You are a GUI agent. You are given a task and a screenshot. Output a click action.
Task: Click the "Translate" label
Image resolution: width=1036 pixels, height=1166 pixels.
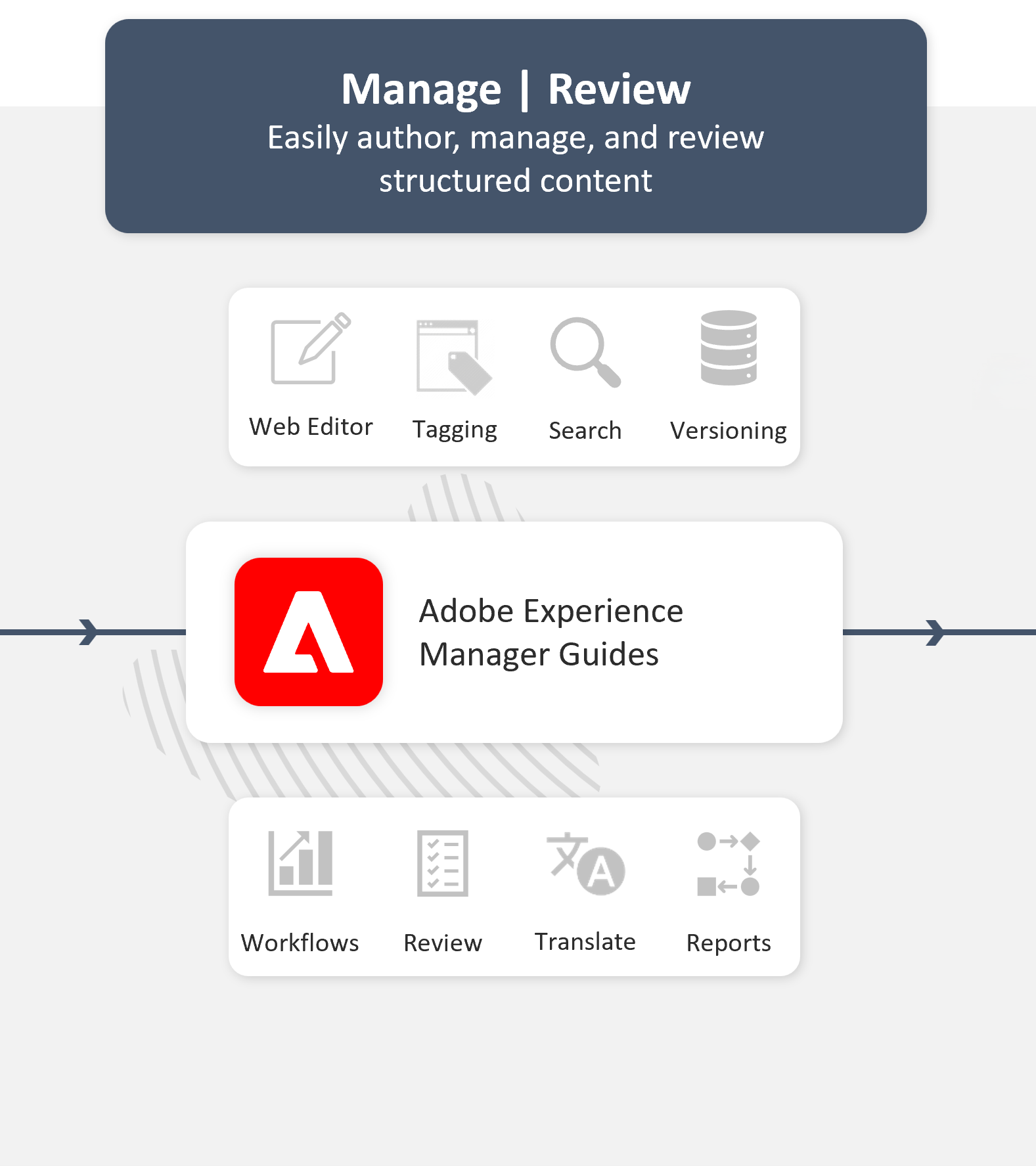click(585, 941)
